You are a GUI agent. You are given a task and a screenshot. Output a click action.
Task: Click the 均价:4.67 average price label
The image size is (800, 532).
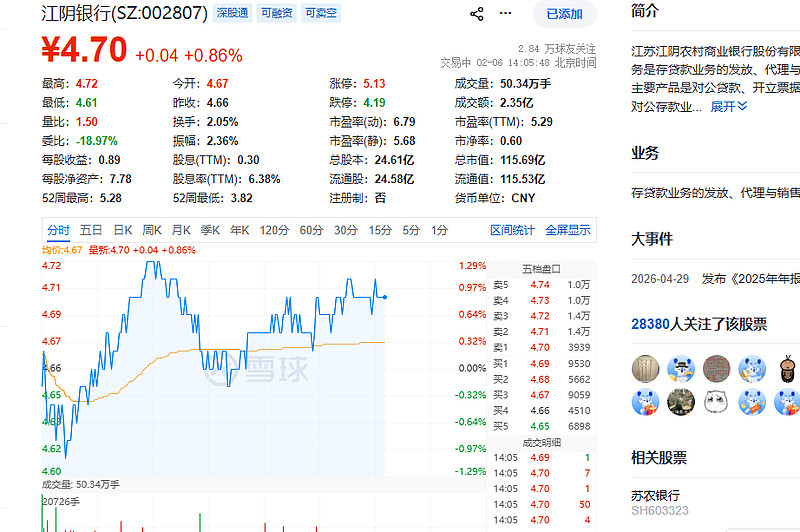(x=62, y=250)
